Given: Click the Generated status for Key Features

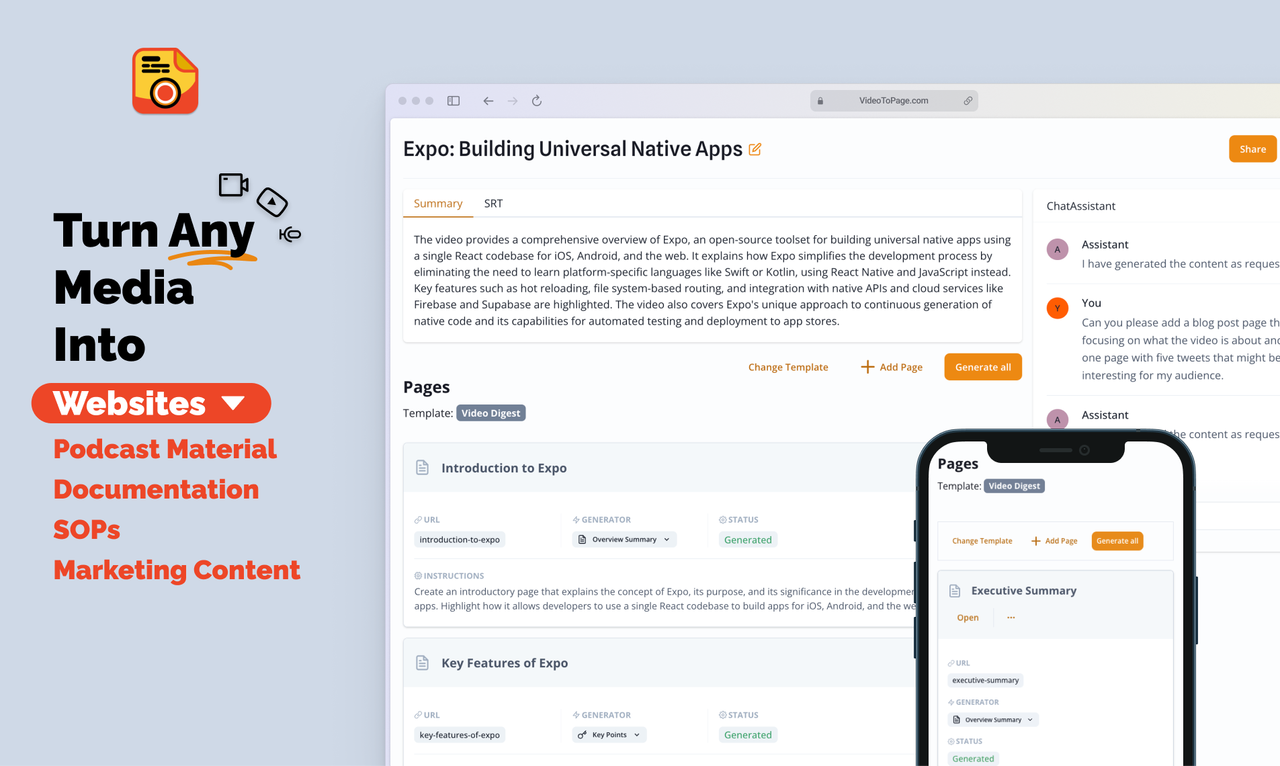Looking at the screenshot, I should tap(748, 735).
